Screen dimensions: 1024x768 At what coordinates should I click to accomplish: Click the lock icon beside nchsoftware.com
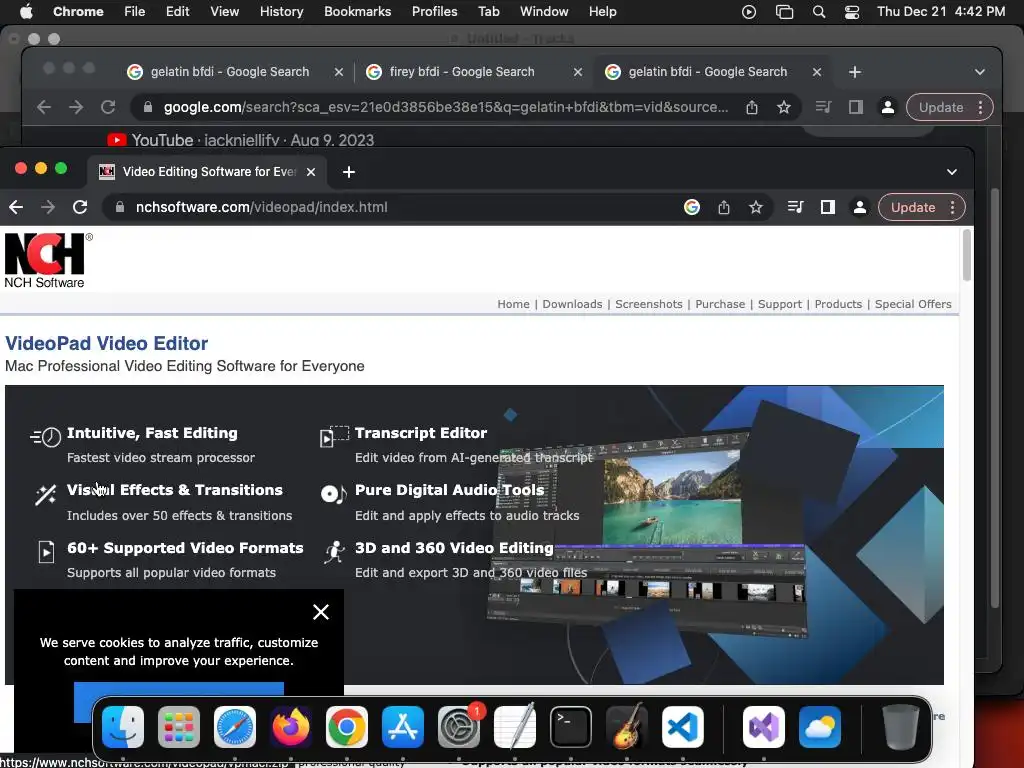coord(120,207)
